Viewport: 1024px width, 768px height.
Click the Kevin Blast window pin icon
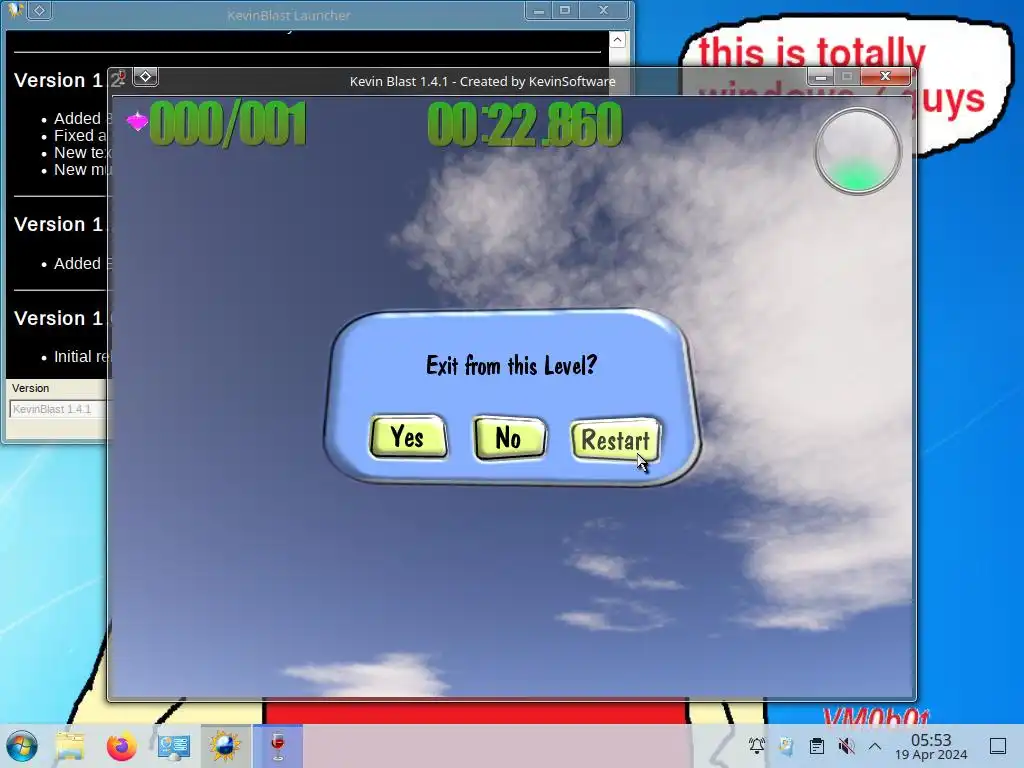[x=119, y=79]
